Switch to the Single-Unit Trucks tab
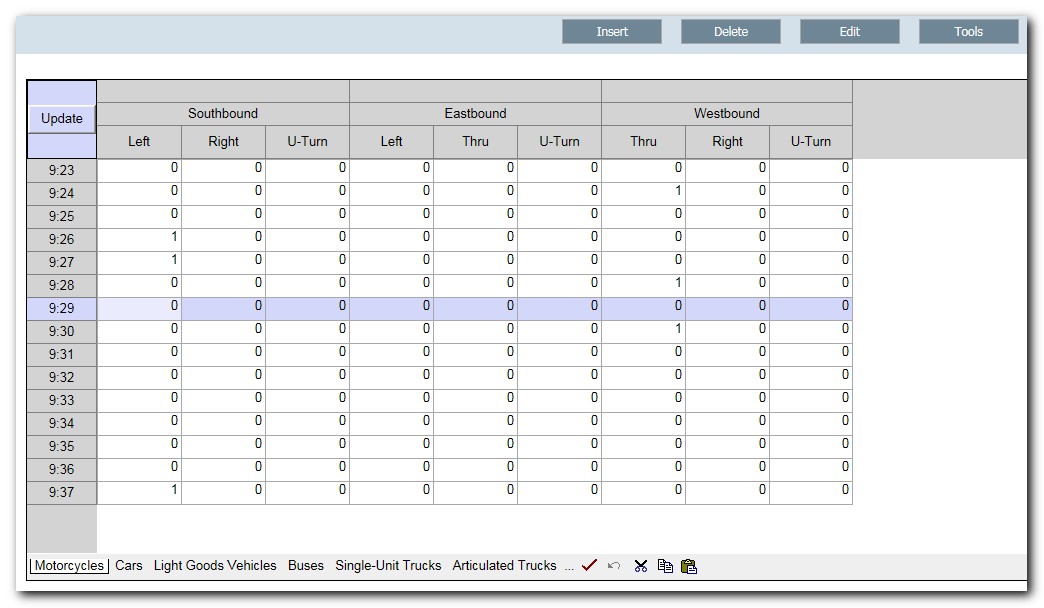 coord(388,565)
